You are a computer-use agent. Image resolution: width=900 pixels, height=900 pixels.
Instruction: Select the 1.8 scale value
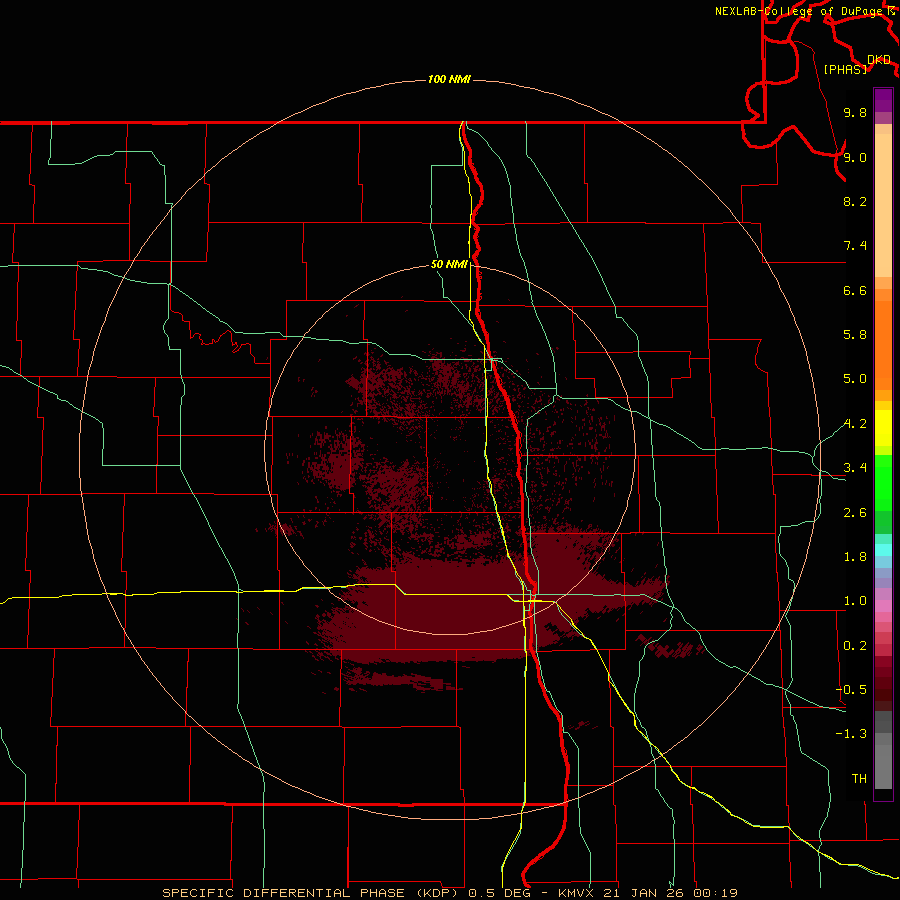[855, 557]
